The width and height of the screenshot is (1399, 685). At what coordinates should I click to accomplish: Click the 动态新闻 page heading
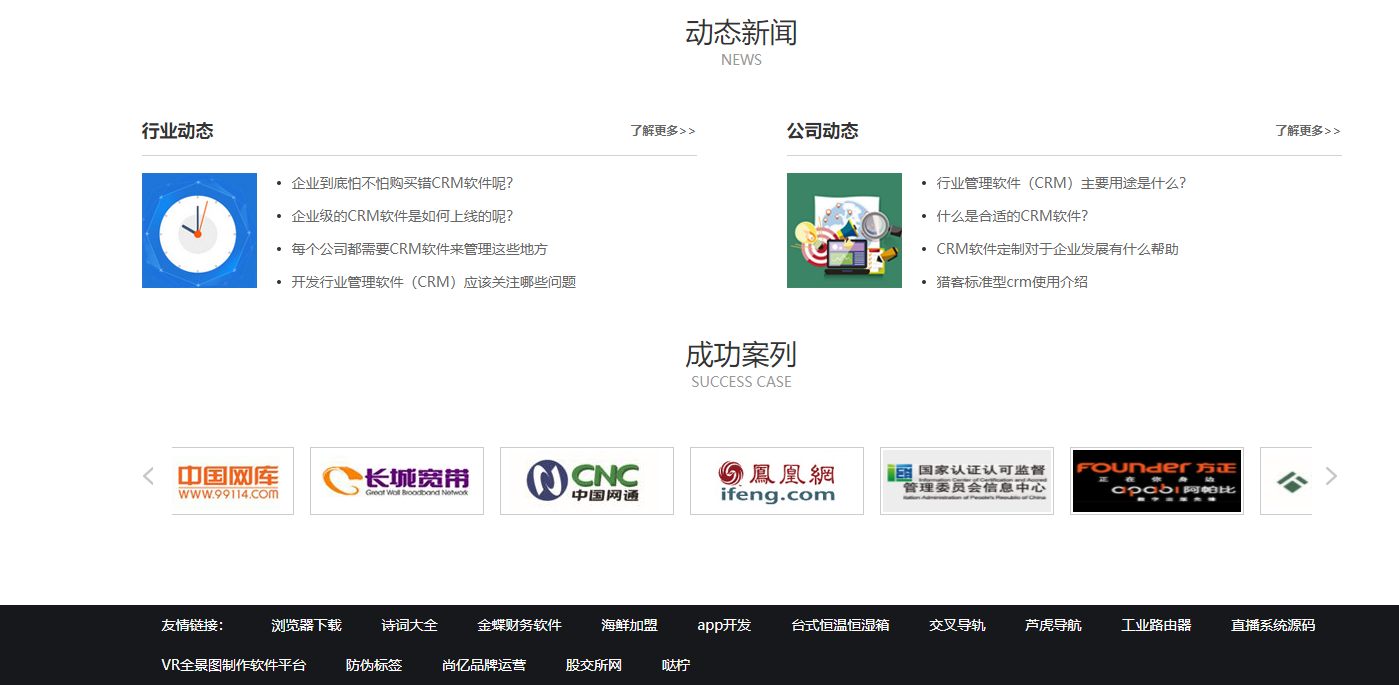tap(741, 33)
